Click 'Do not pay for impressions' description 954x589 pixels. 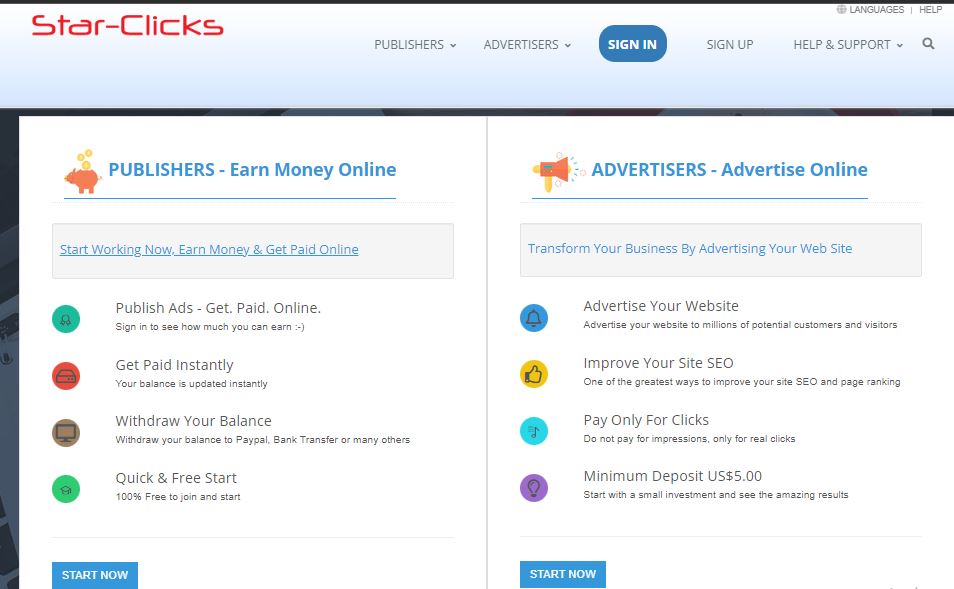689,439
